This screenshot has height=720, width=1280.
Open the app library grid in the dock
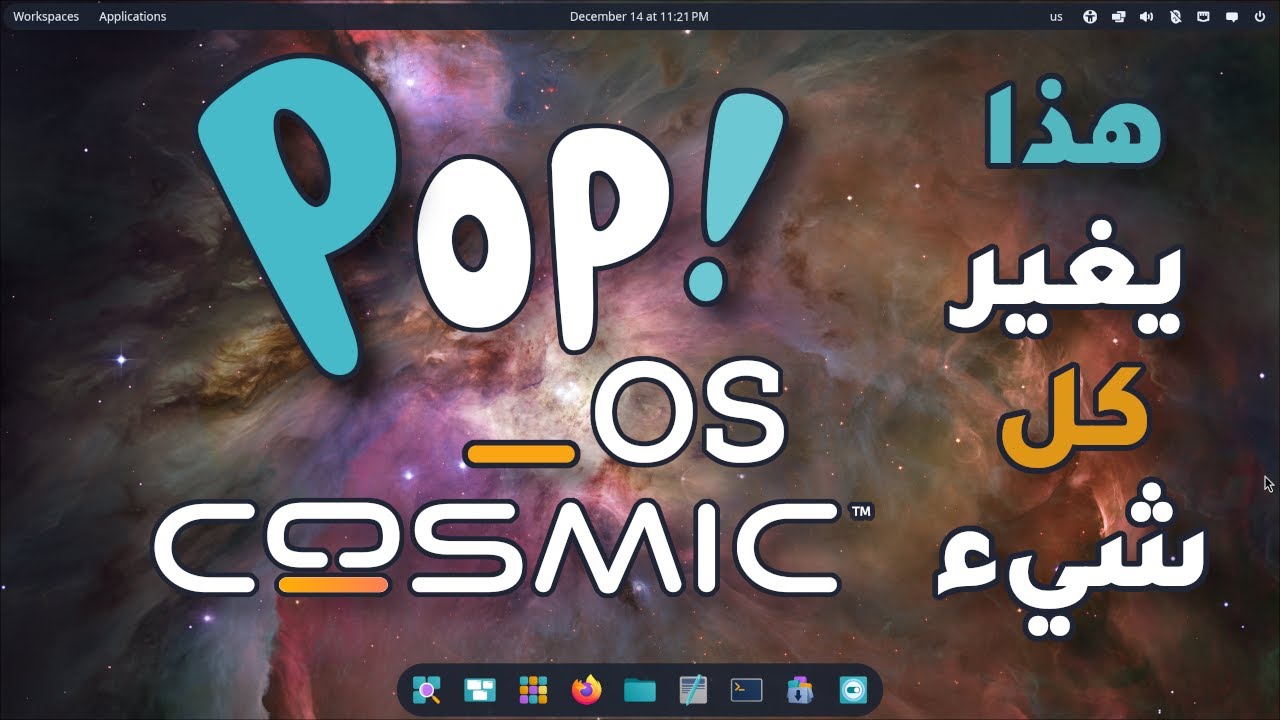coord(533,690)
